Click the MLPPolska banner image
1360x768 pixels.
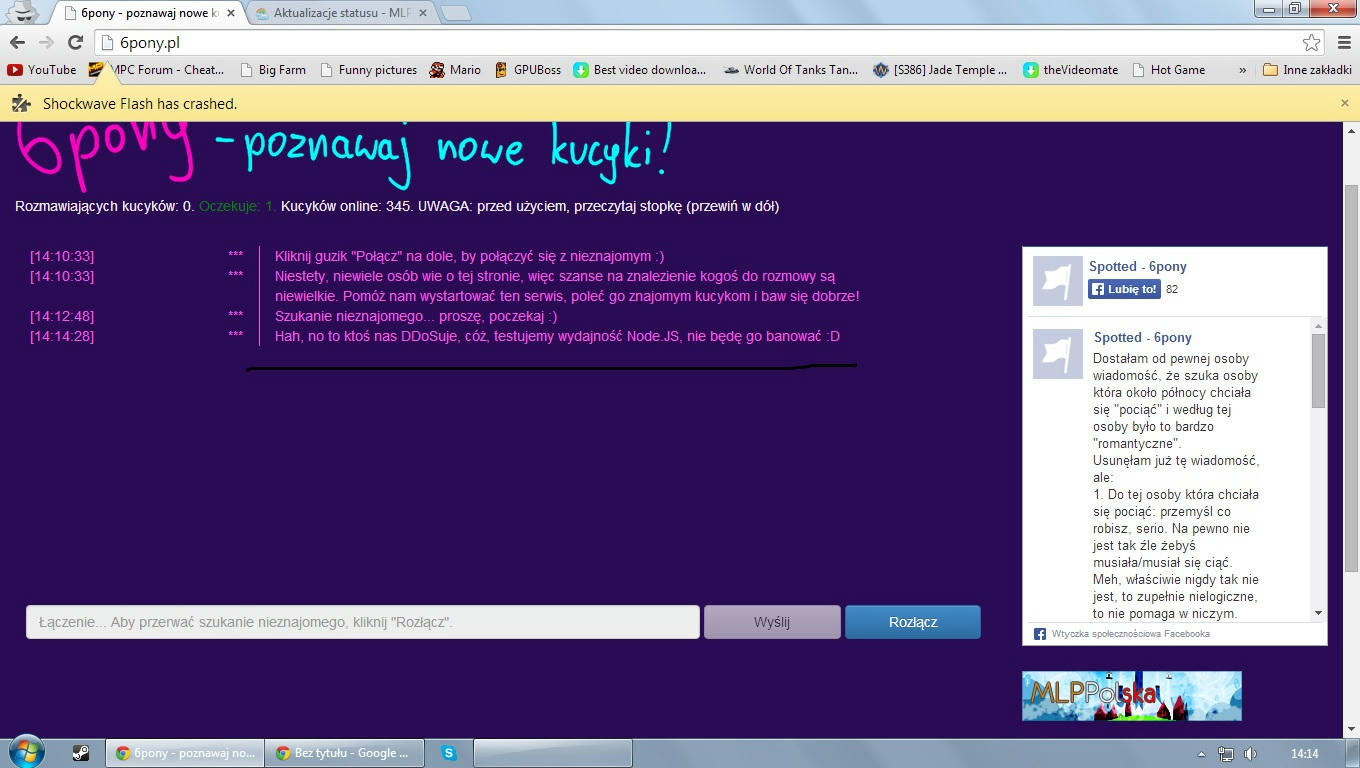[x=1131, y=695]
